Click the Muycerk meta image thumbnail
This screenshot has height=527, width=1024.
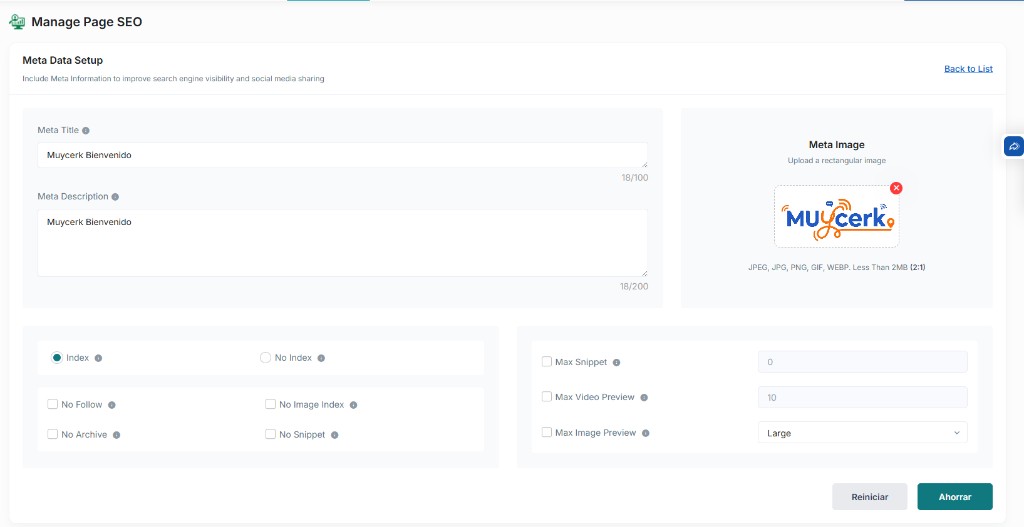pyautogui.click(x=836, y=217)
